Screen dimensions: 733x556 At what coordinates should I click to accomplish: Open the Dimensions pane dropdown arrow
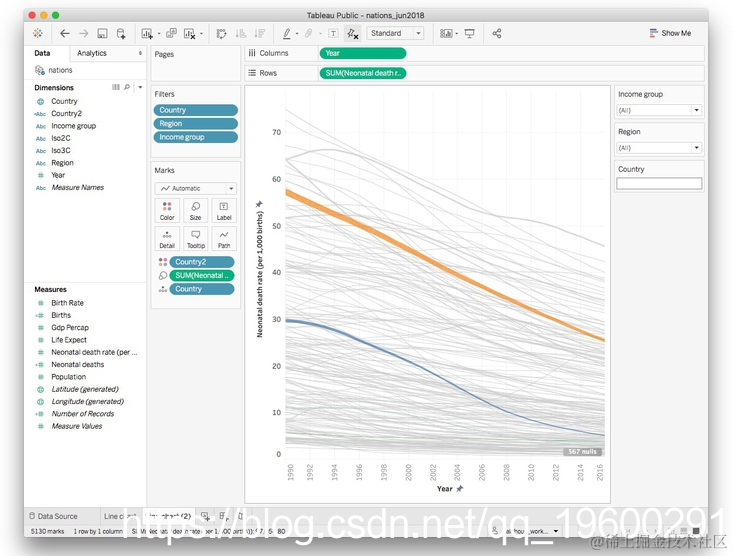pos(140,87)
